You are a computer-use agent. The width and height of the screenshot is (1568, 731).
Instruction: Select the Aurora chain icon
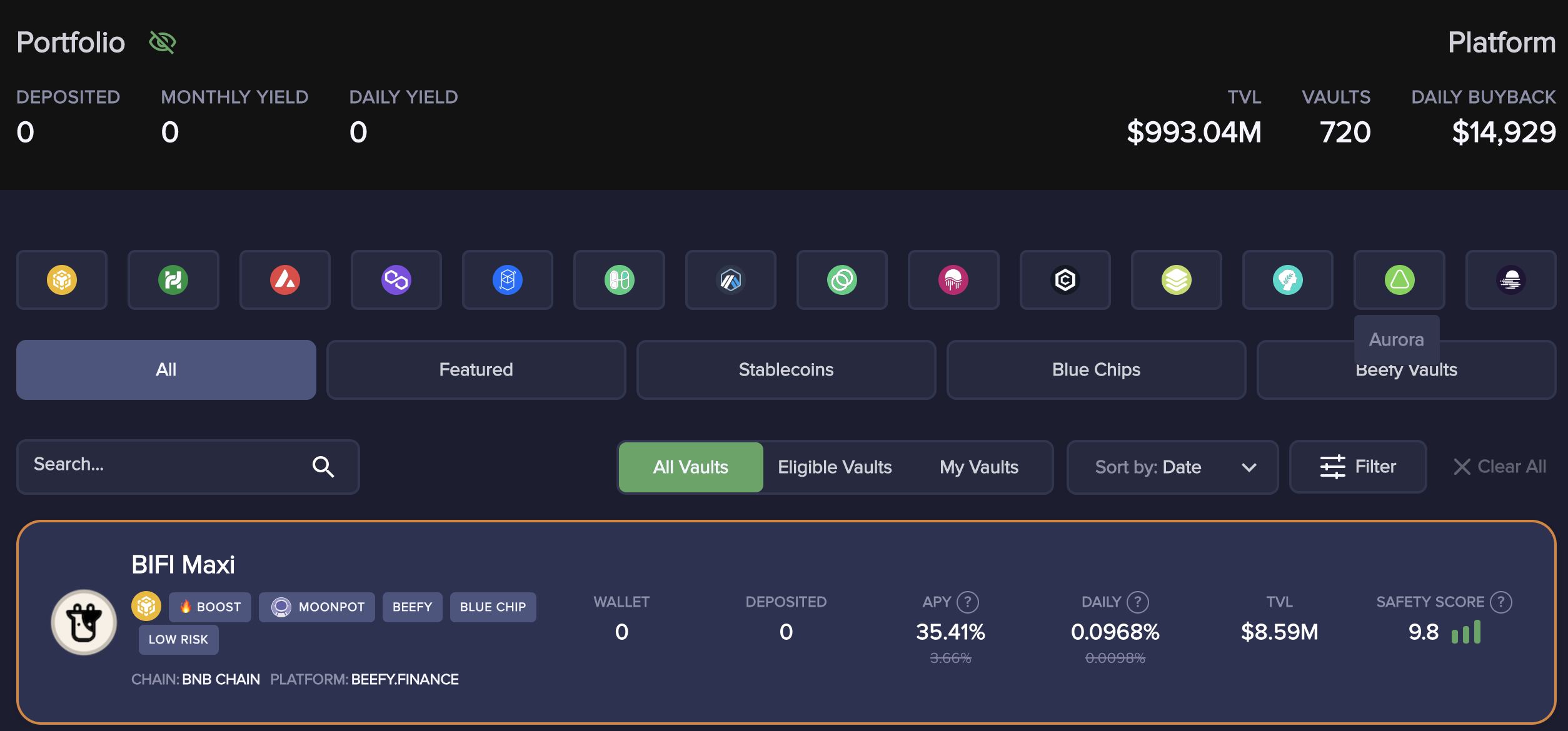point(1399,280)
